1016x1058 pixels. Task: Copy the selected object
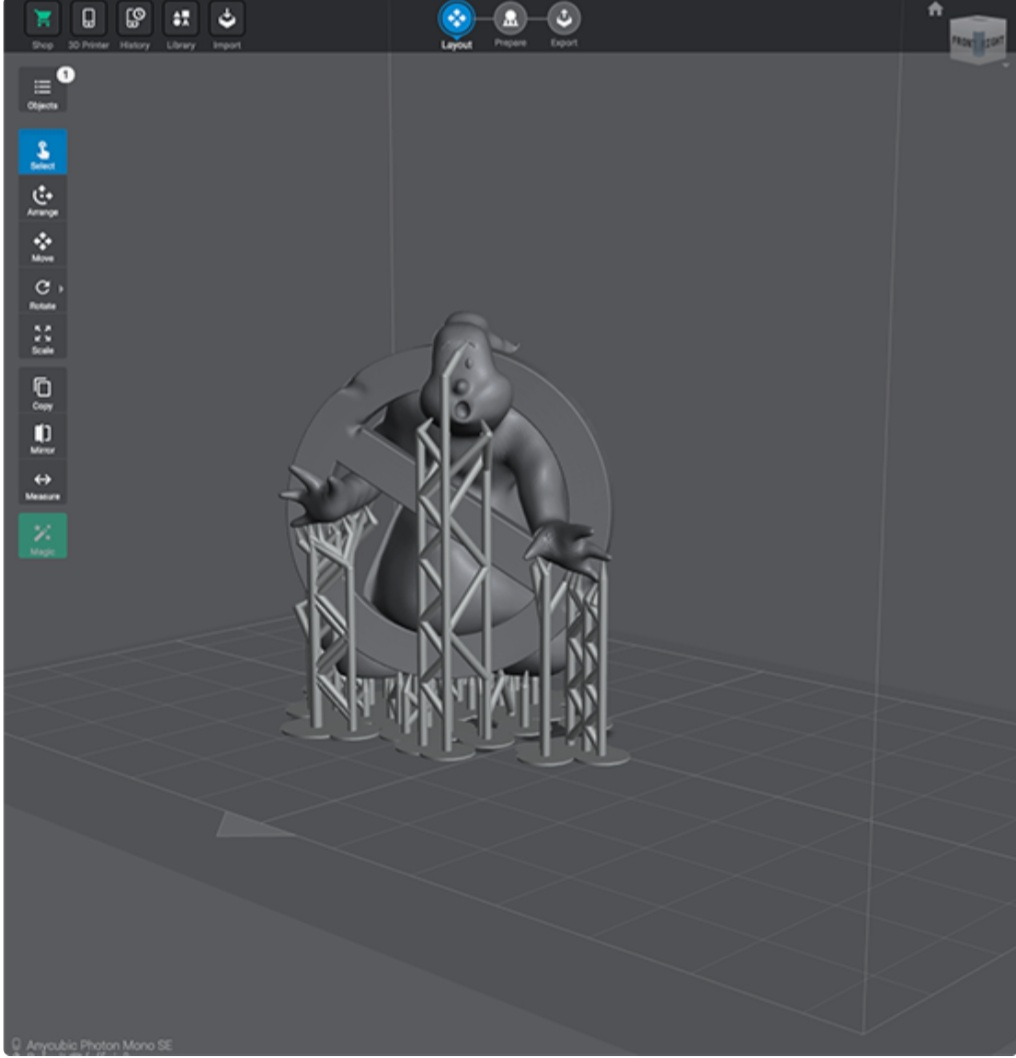tap(43, 391)
